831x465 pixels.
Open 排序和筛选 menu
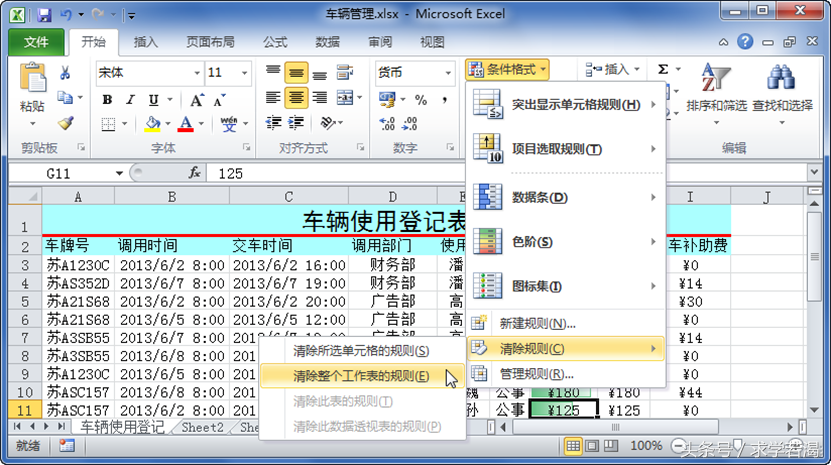(716, 94)
